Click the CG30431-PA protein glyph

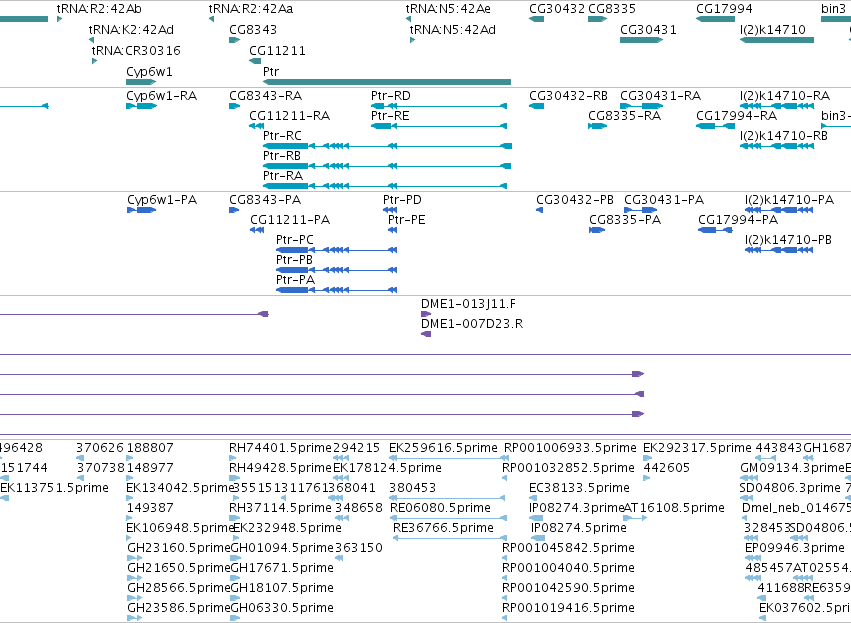(x=640, y=210)
